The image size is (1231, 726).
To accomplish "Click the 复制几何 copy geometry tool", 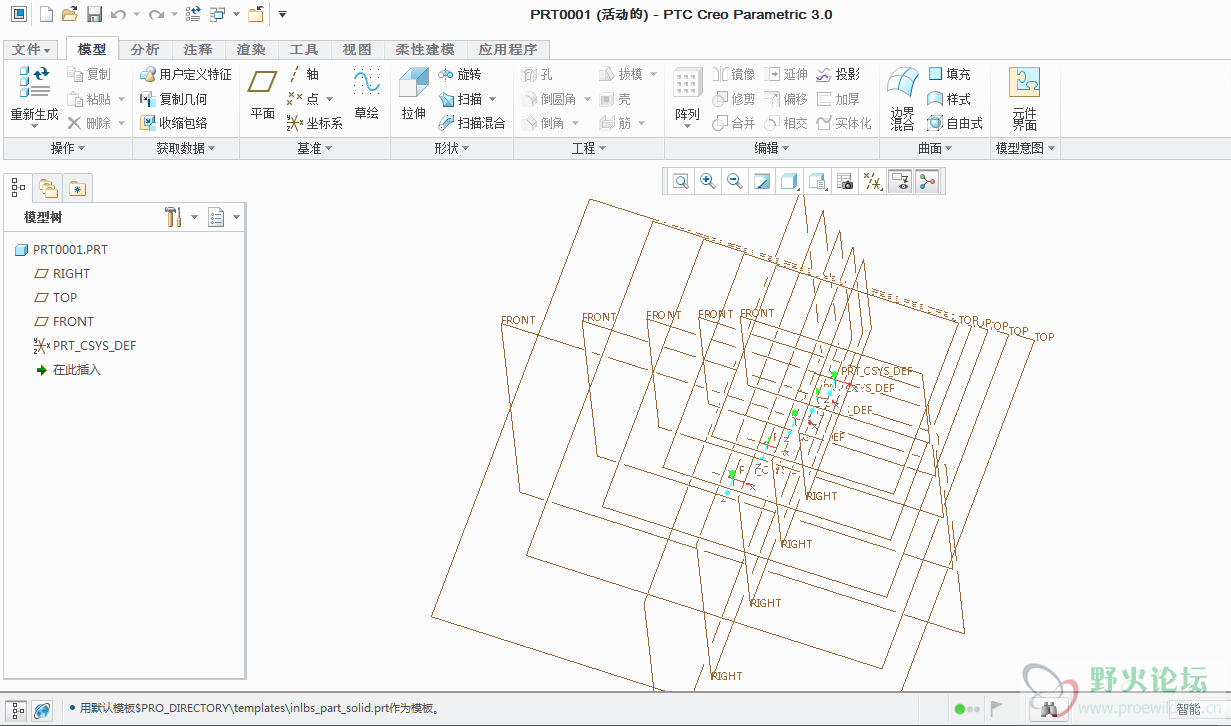I will (x=174, y=99).
